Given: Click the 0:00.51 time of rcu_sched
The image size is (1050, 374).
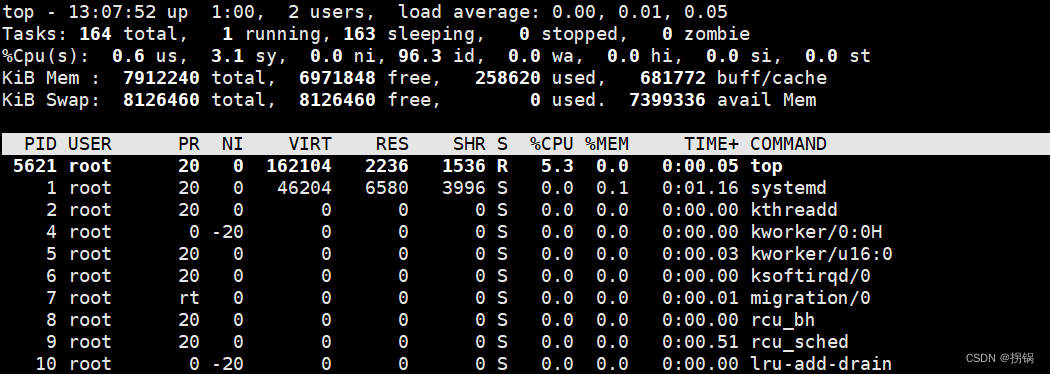Looking at the screenshot, I should [700, 343].
